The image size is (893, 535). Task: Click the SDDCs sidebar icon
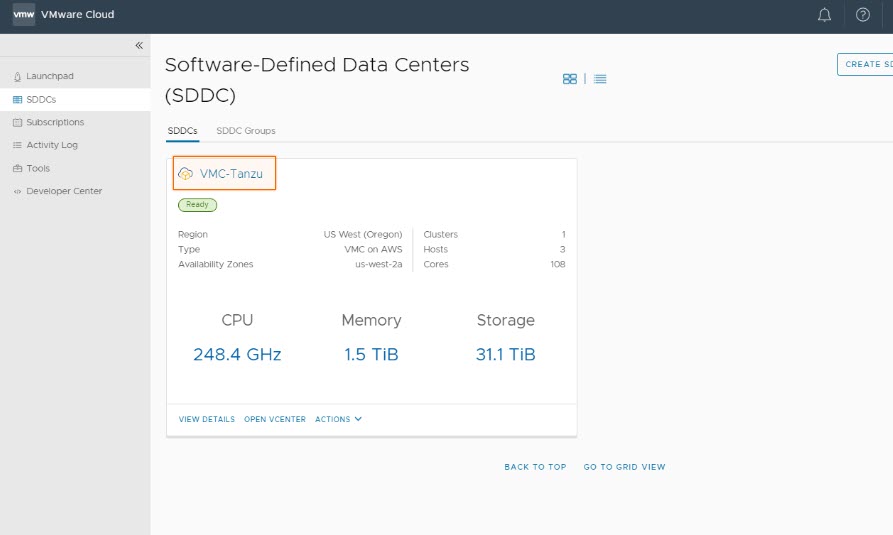point(17,100)
